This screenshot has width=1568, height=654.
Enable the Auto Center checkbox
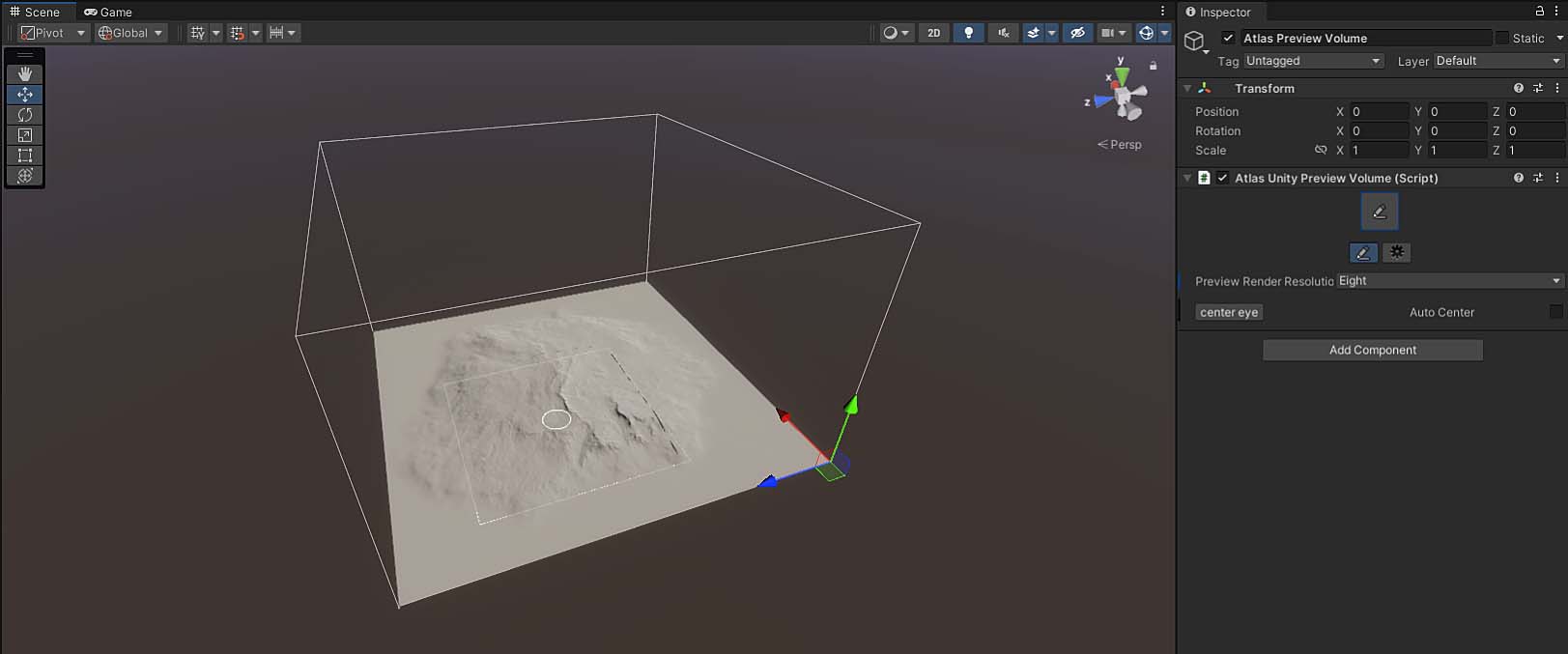coord(1555,312)
